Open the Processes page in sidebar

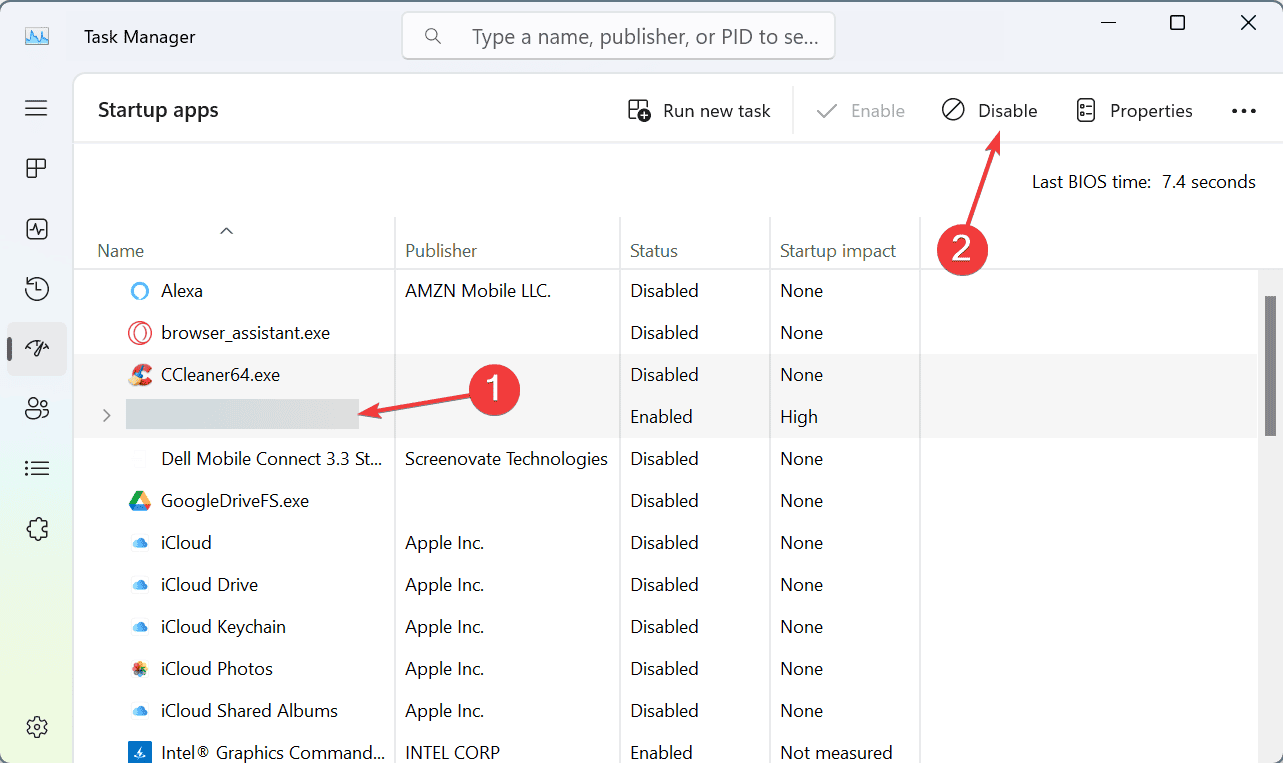(x=37, y=168)
